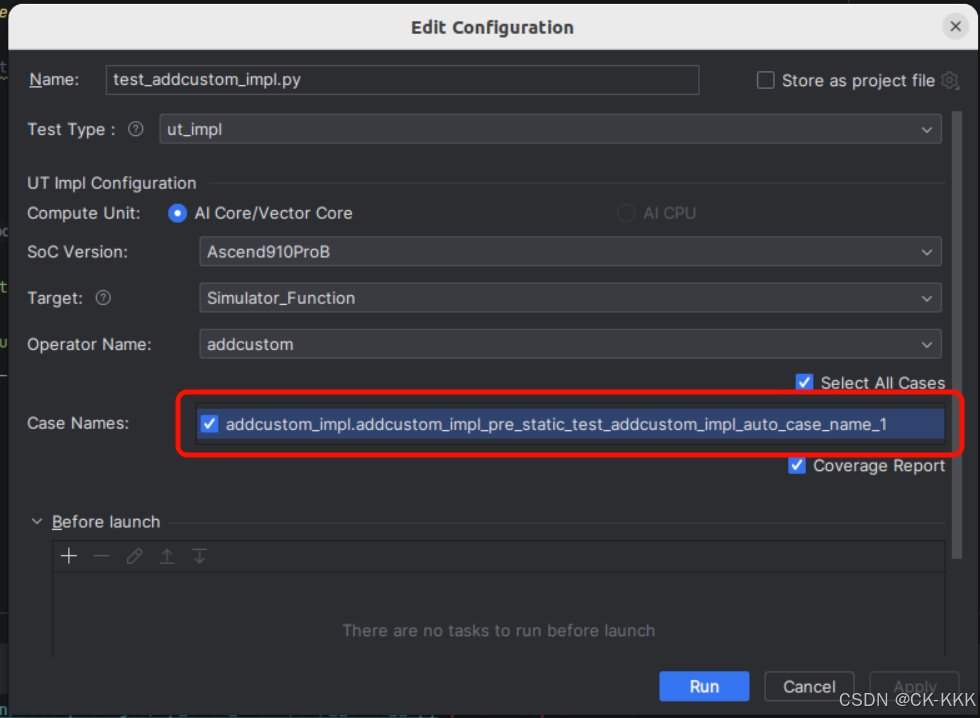
Task: Click the Test Type help icon
Action: point(137,129)
